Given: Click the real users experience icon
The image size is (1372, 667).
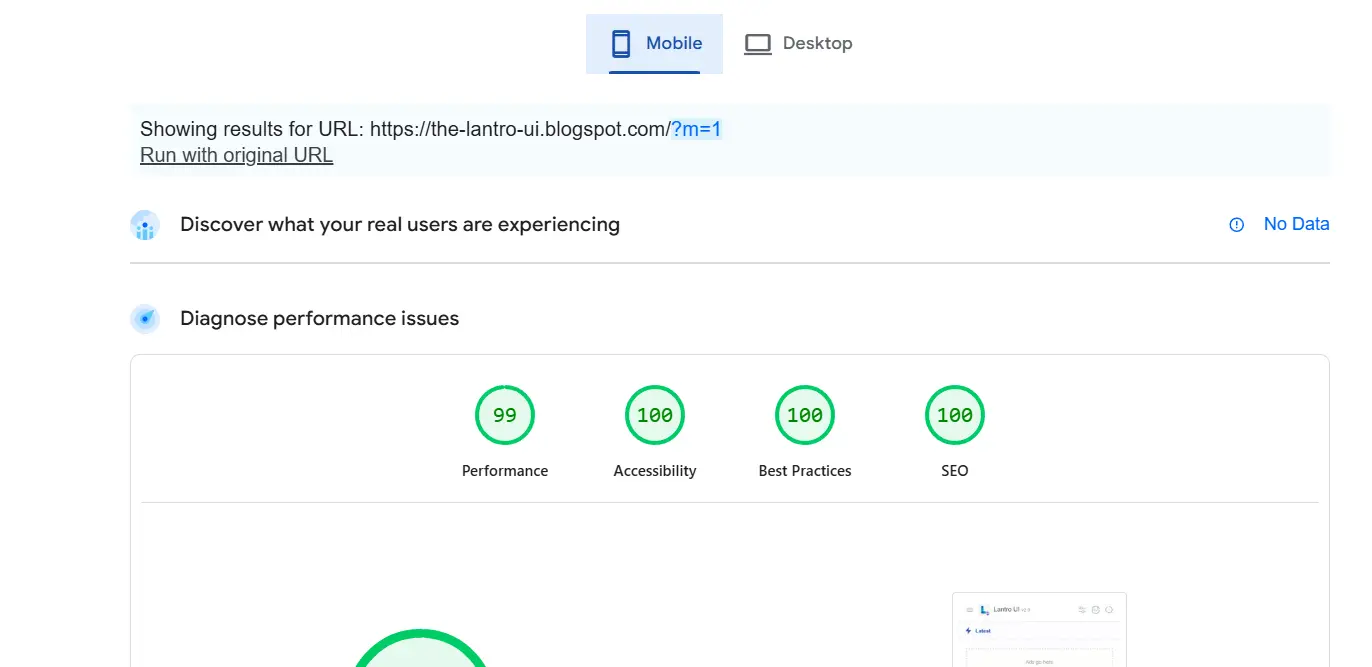Looking at the screenshot, I should 145,225.
